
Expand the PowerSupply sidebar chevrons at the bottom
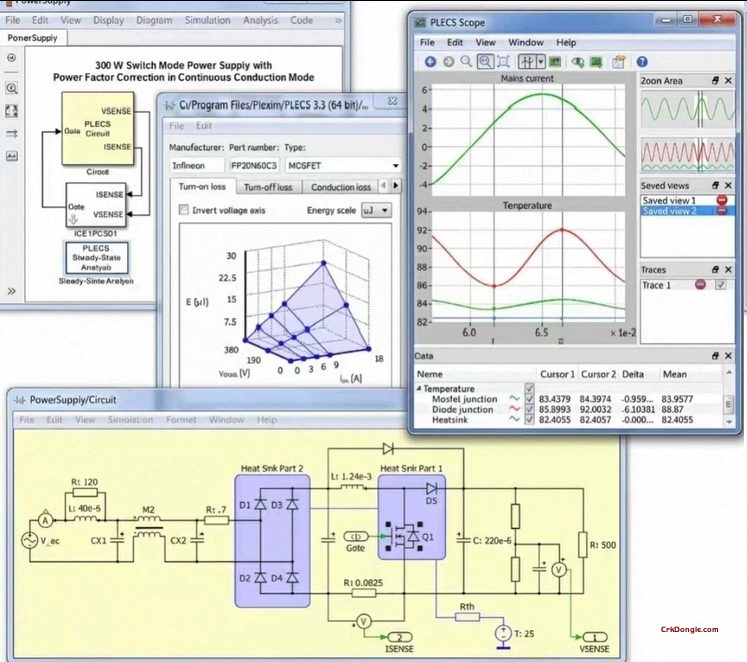pos(11,291)
